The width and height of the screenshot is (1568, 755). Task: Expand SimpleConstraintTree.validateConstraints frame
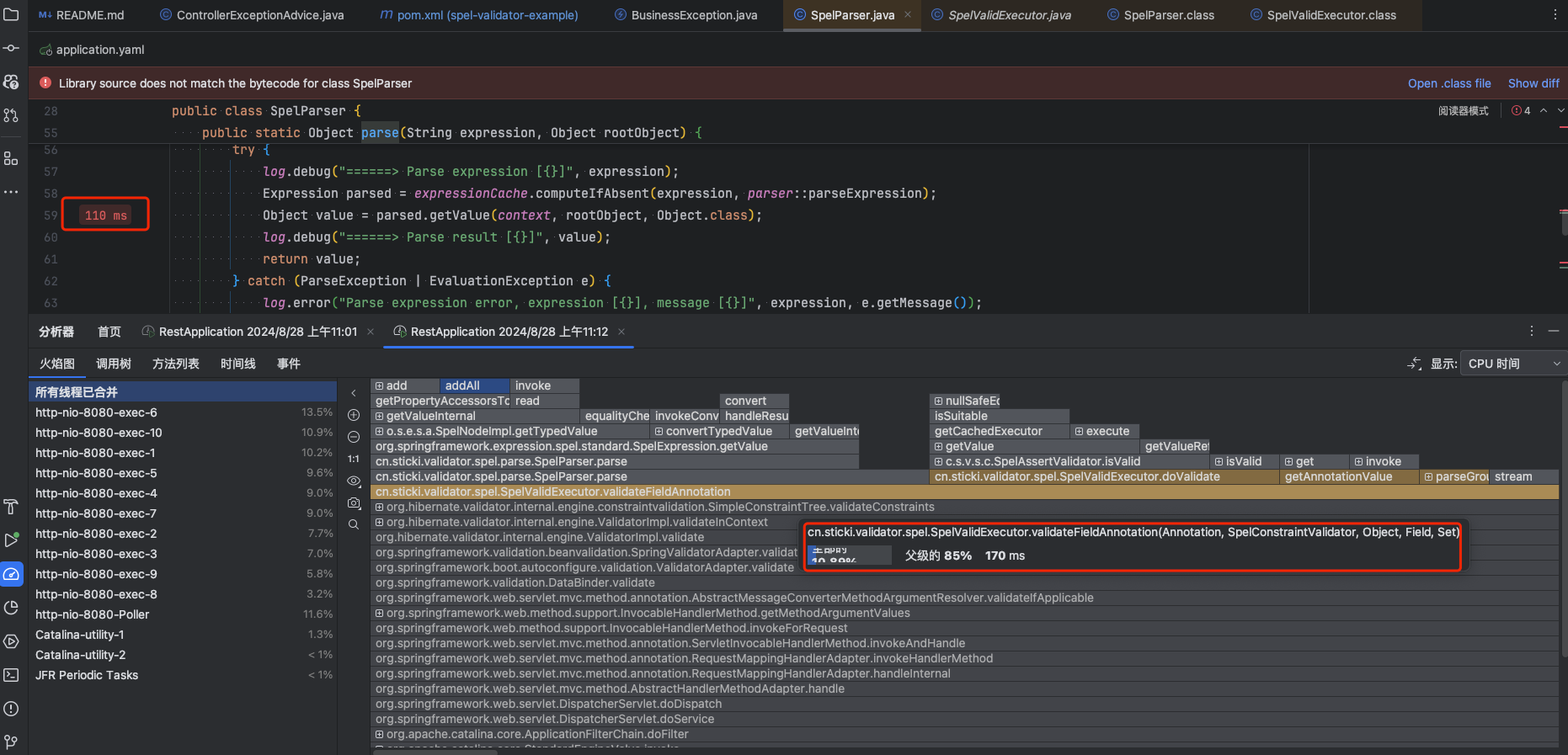click(380, 507)
